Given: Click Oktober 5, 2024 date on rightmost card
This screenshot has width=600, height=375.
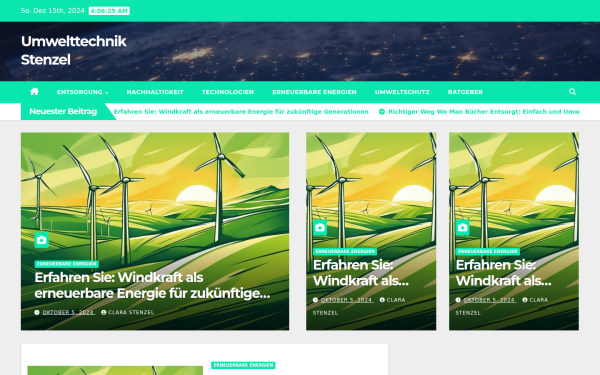Looking at the screenshot, I should pyautogui.click(x=489, y=300).
